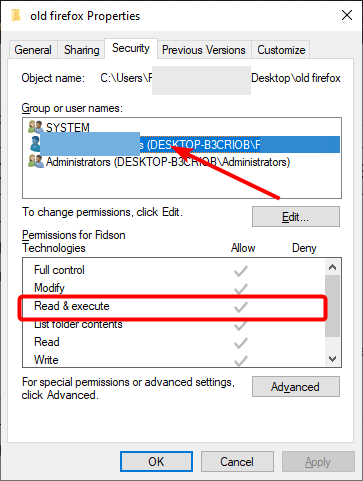Image resolution: width=363 pixels, height=481 pixels.
Task: Click the Edit... permissions button
Action: [296, 217]
